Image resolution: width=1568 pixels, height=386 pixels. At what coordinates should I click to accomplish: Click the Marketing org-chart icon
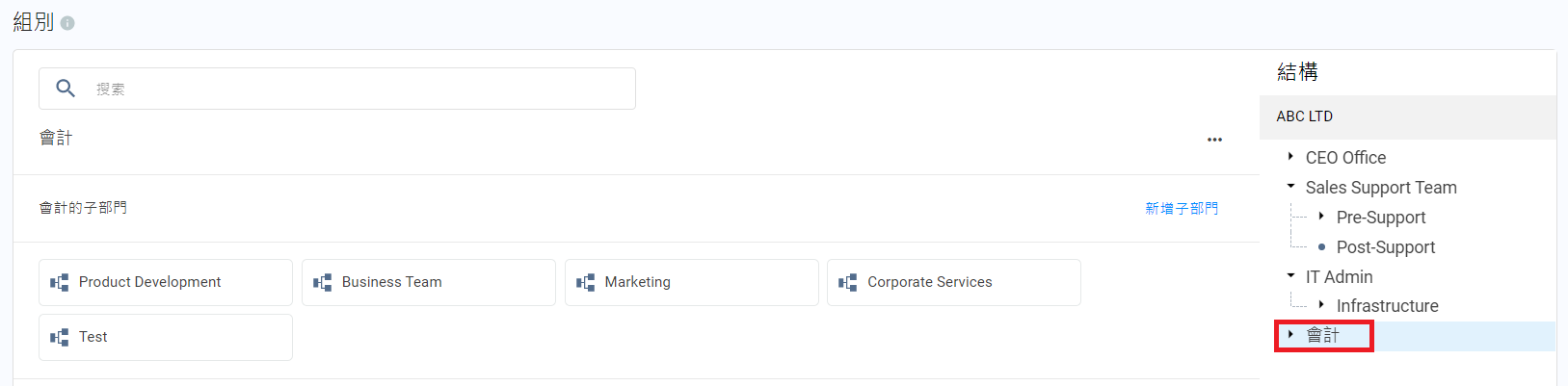pos(586,282)
